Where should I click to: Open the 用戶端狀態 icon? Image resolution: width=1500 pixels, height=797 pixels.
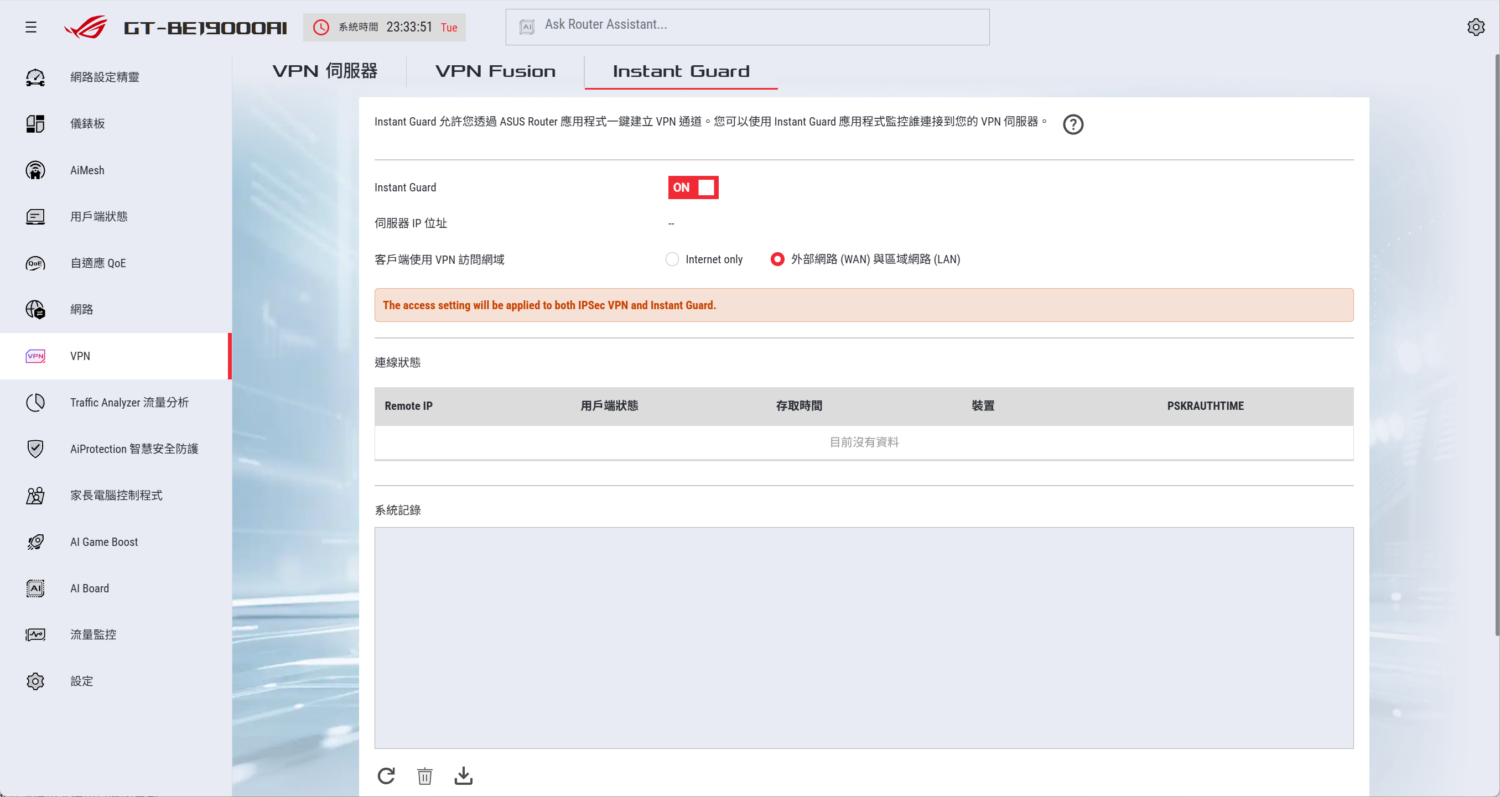pyautogui.click(x=35, y=216)
